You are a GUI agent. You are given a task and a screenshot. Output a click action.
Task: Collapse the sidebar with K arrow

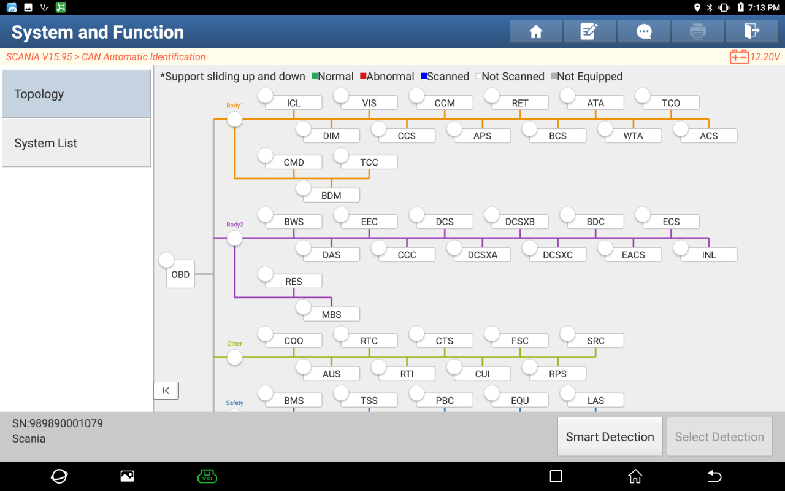click(166, 390)
